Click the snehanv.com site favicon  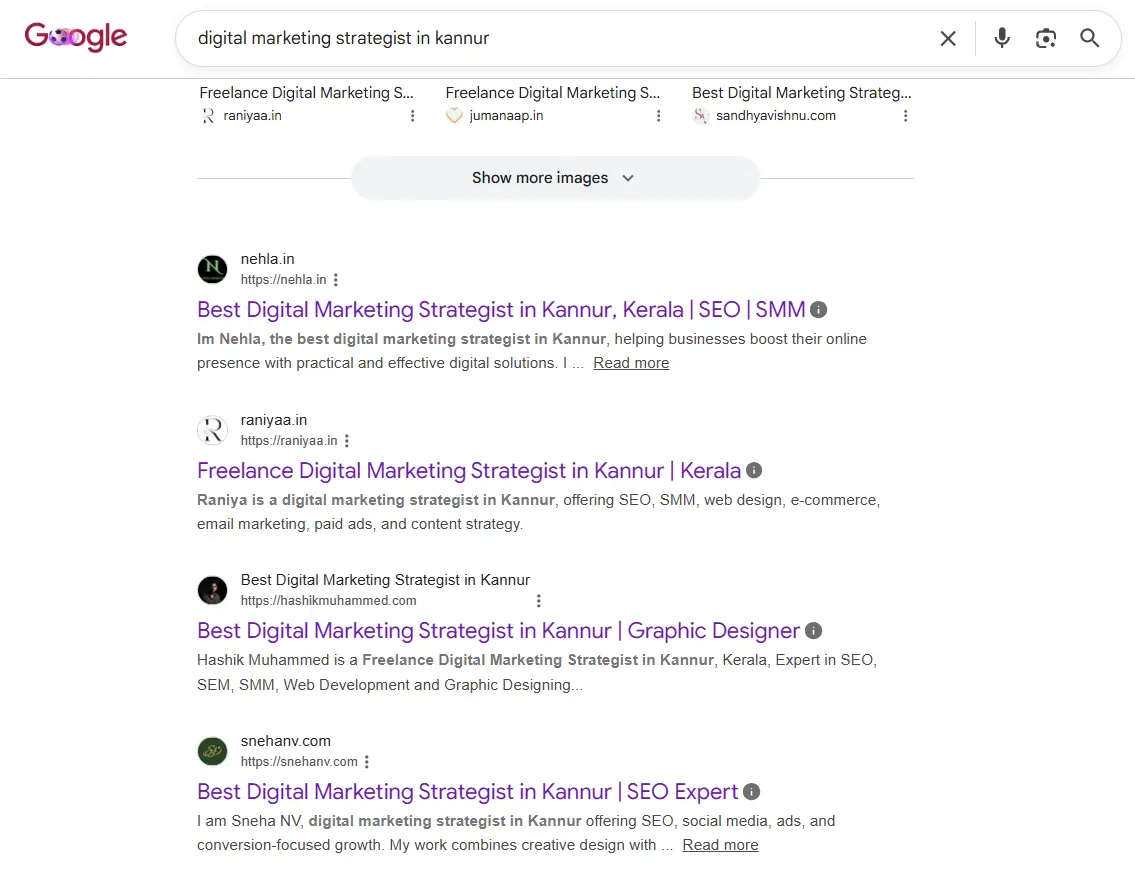click(x=212, y=751)
